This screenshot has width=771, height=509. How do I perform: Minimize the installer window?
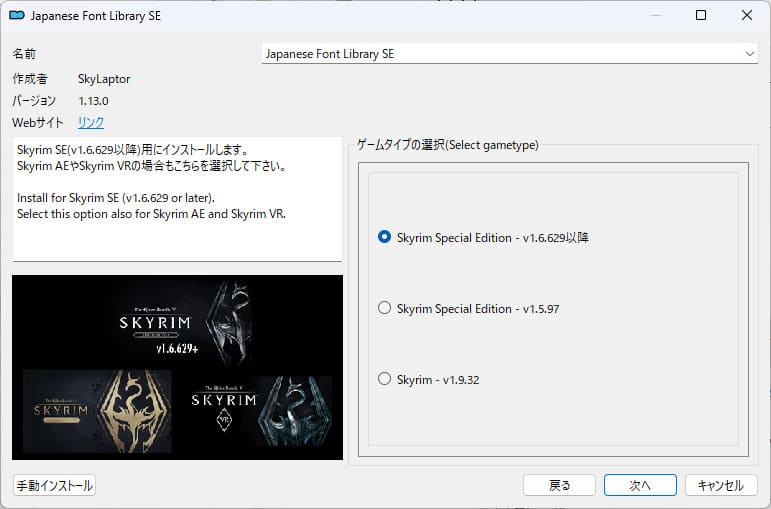(655, 15)
